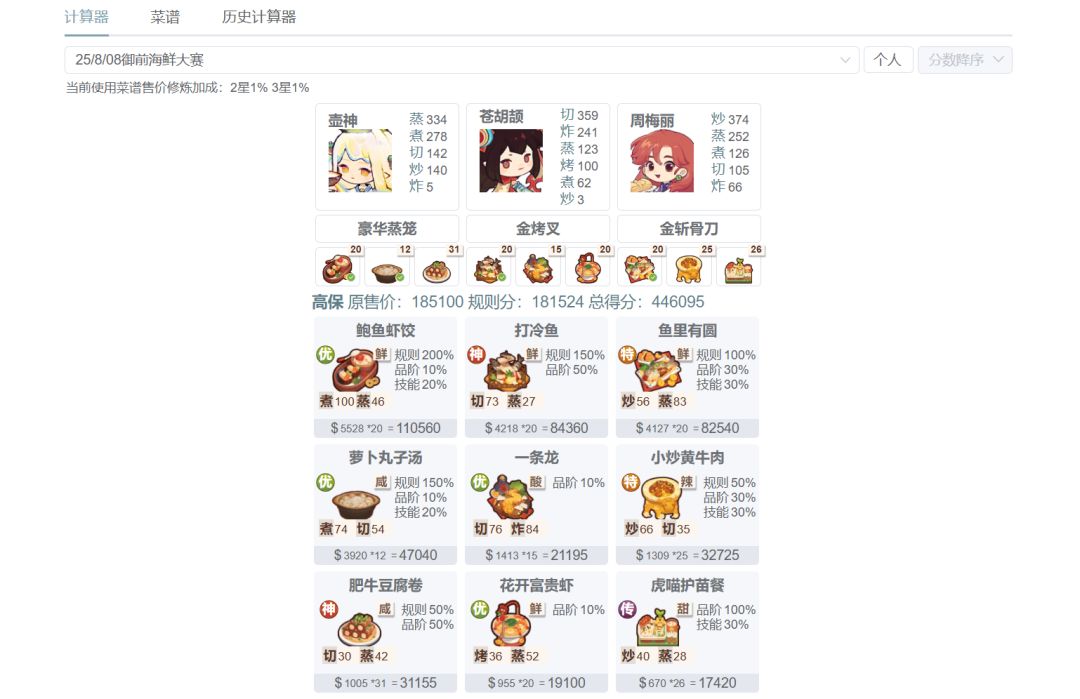Switch to the 历史计算器 tab
1080x699 pixels.
[259, 17]
